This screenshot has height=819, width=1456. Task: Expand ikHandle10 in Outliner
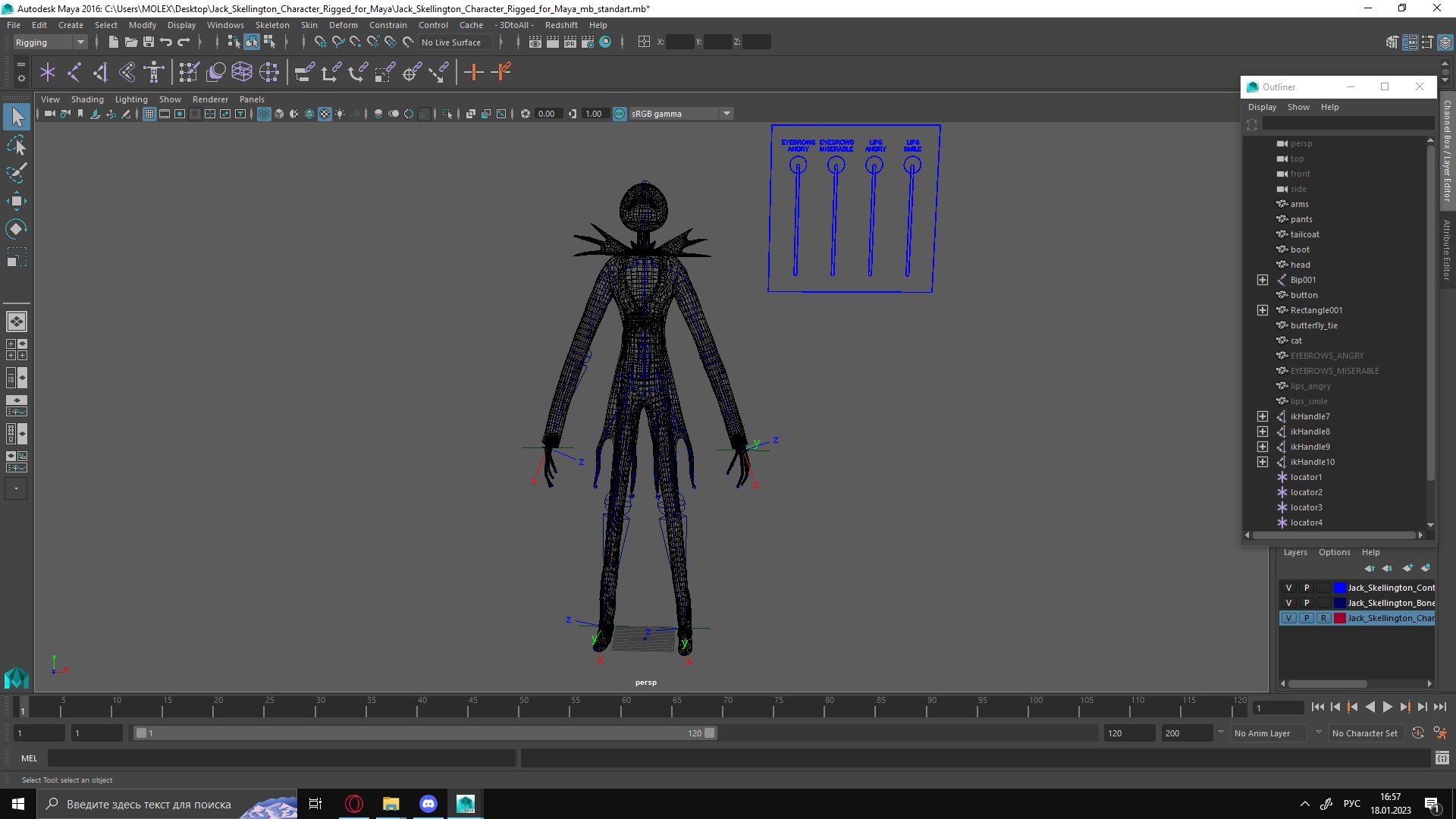point(1262,462)
